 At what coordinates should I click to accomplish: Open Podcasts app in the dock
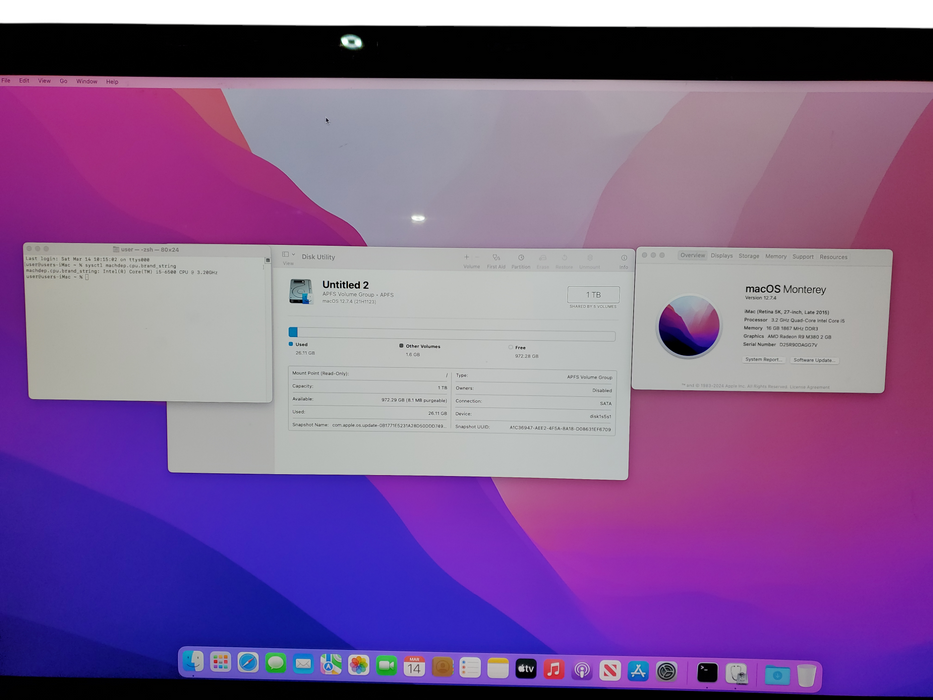coord(582,670)
